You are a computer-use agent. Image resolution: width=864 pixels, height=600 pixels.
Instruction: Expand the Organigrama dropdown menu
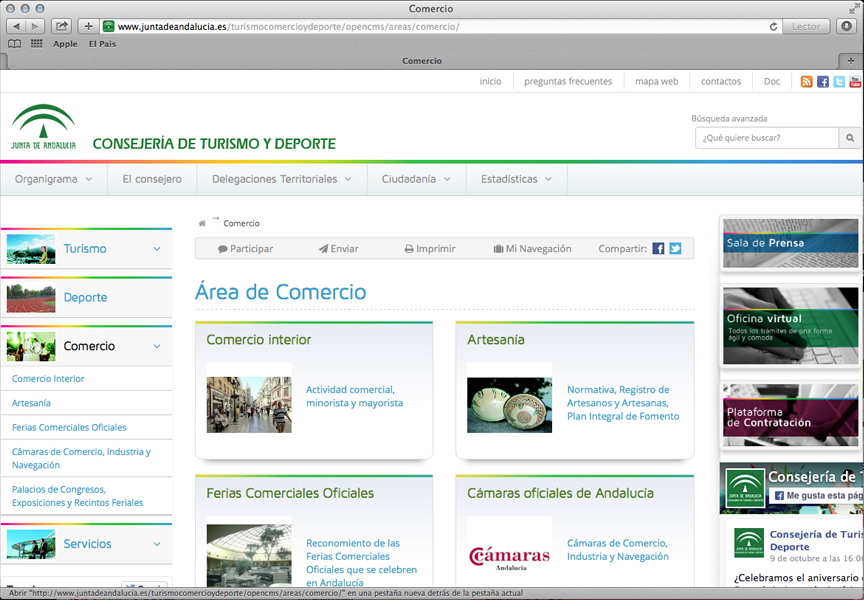(54, 179)
